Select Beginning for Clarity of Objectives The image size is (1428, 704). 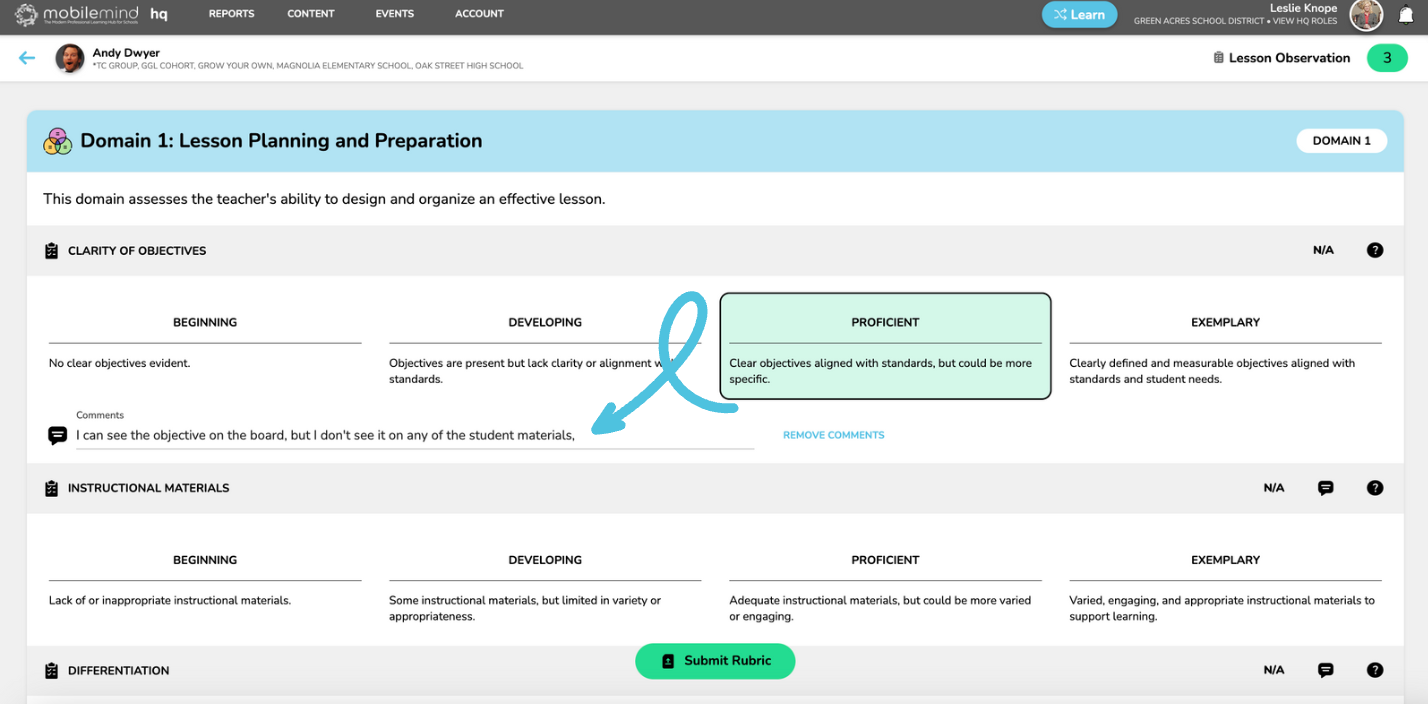(x=205, y=346)
